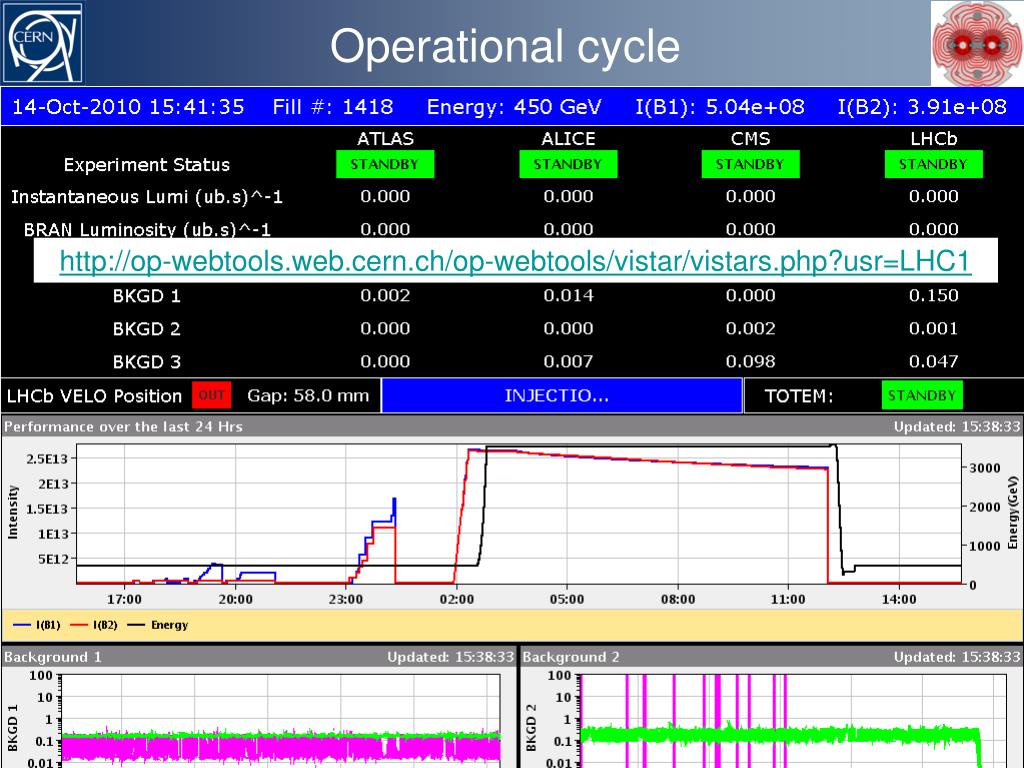Click Performance over the last 24 Hrs title

tap(123, 426)
